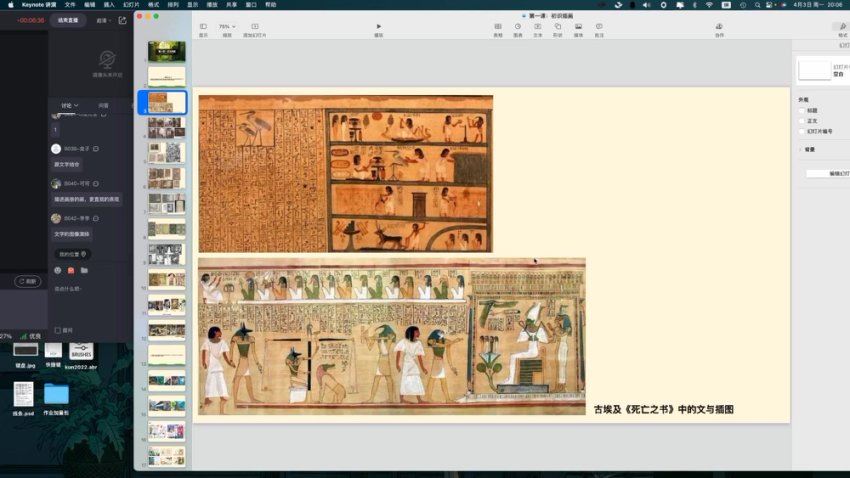
Task: Select slide 9 black-and-white thumbnail
Action: click(166, 254)
